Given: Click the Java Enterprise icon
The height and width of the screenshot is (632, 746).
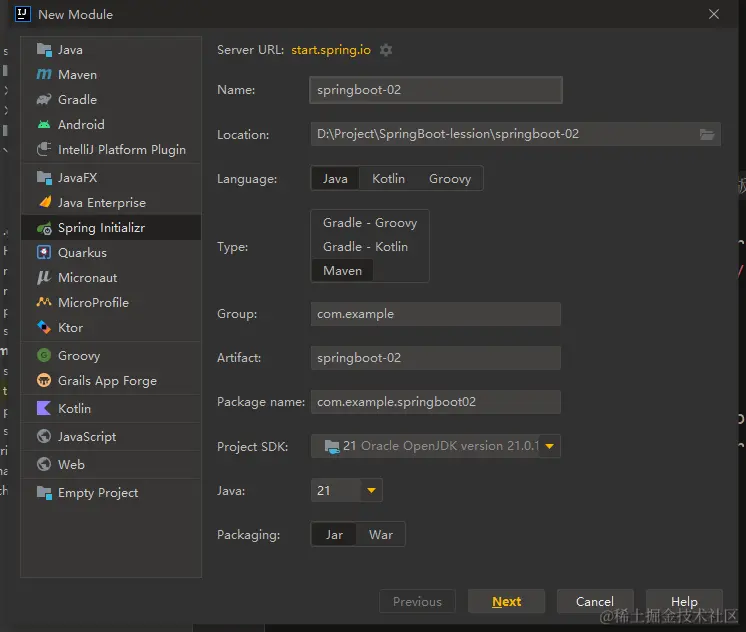Looking at the screenshot, I should (x=44, y=202).
